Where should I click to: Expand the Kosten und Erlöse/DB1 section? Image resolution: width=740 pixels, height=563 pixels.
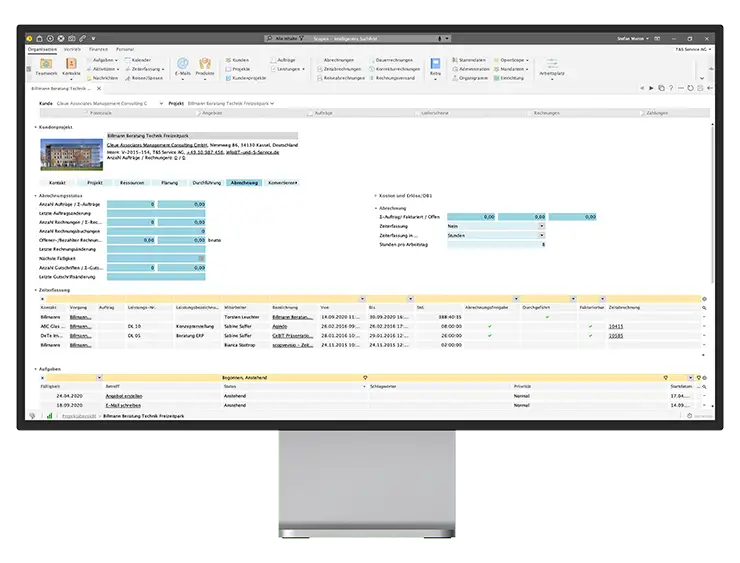pos(376,195)
